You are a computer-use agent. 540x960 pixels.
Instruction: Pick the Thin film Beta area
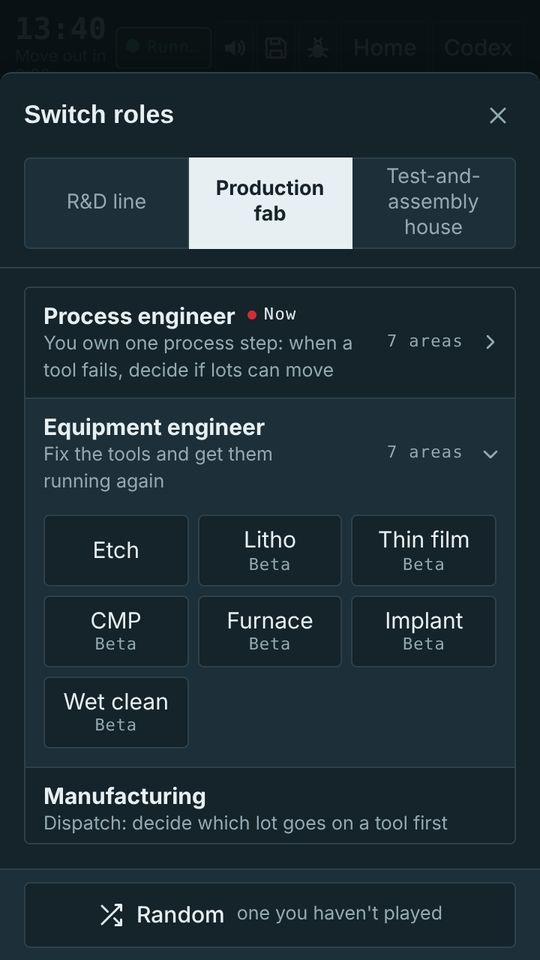coord(424,550)
